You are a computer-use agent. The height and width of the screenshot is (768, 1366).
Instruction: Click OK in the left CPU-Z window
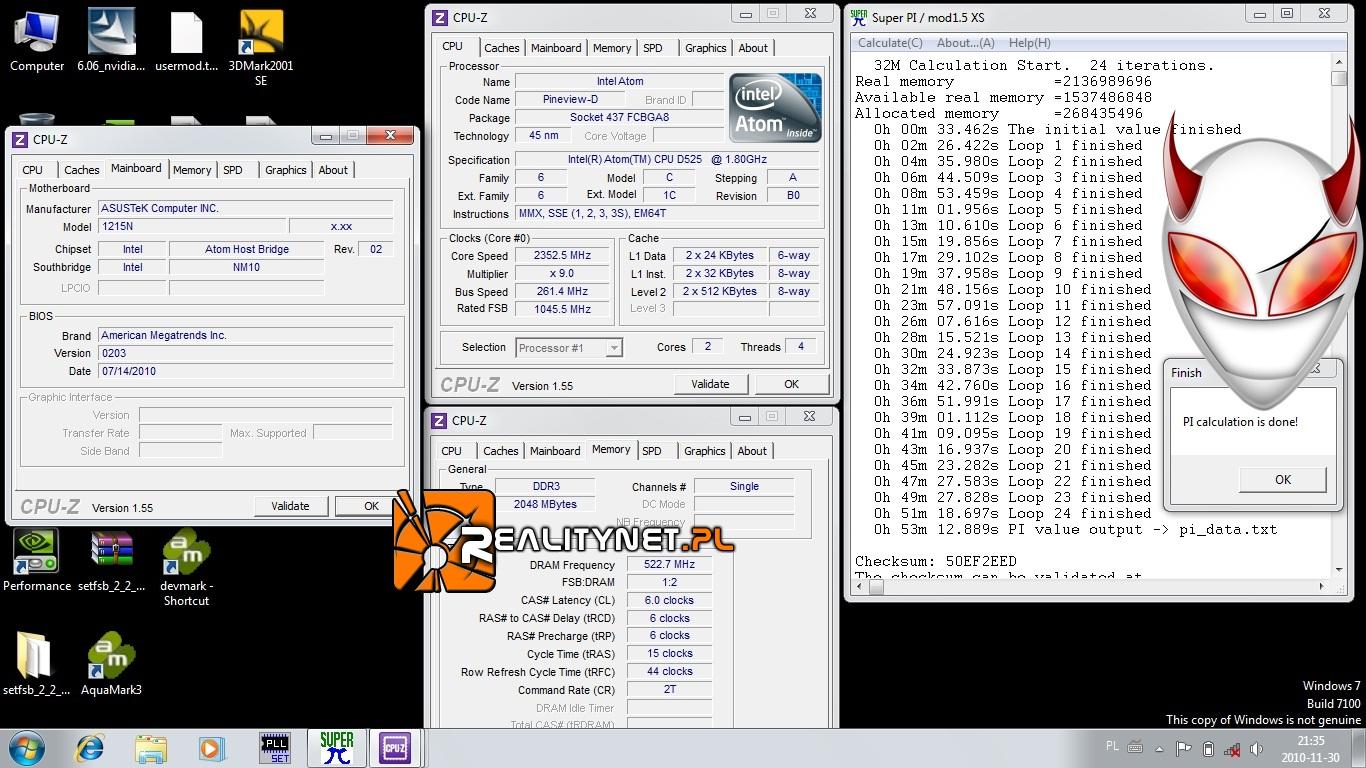tap(371, 506)
